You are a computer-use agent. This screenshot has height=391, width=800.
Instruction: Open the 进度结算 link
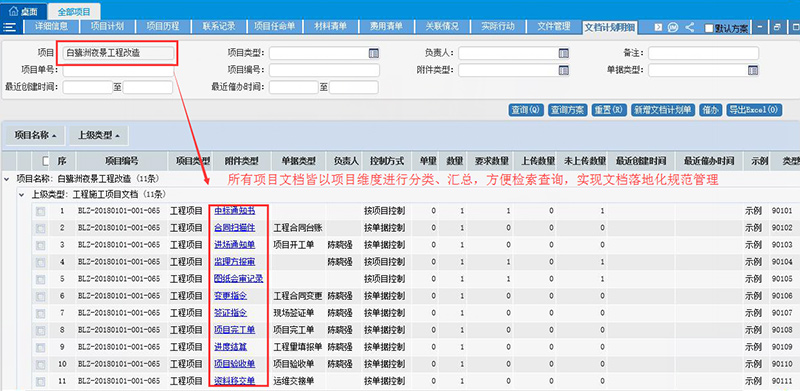231,347
